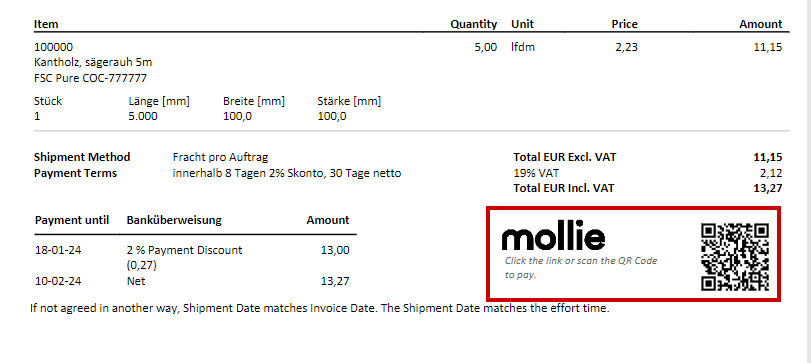811x363 pixels.
Task: Click the Kantholz, sägerauh 5m description
Action: pos(93,63)
